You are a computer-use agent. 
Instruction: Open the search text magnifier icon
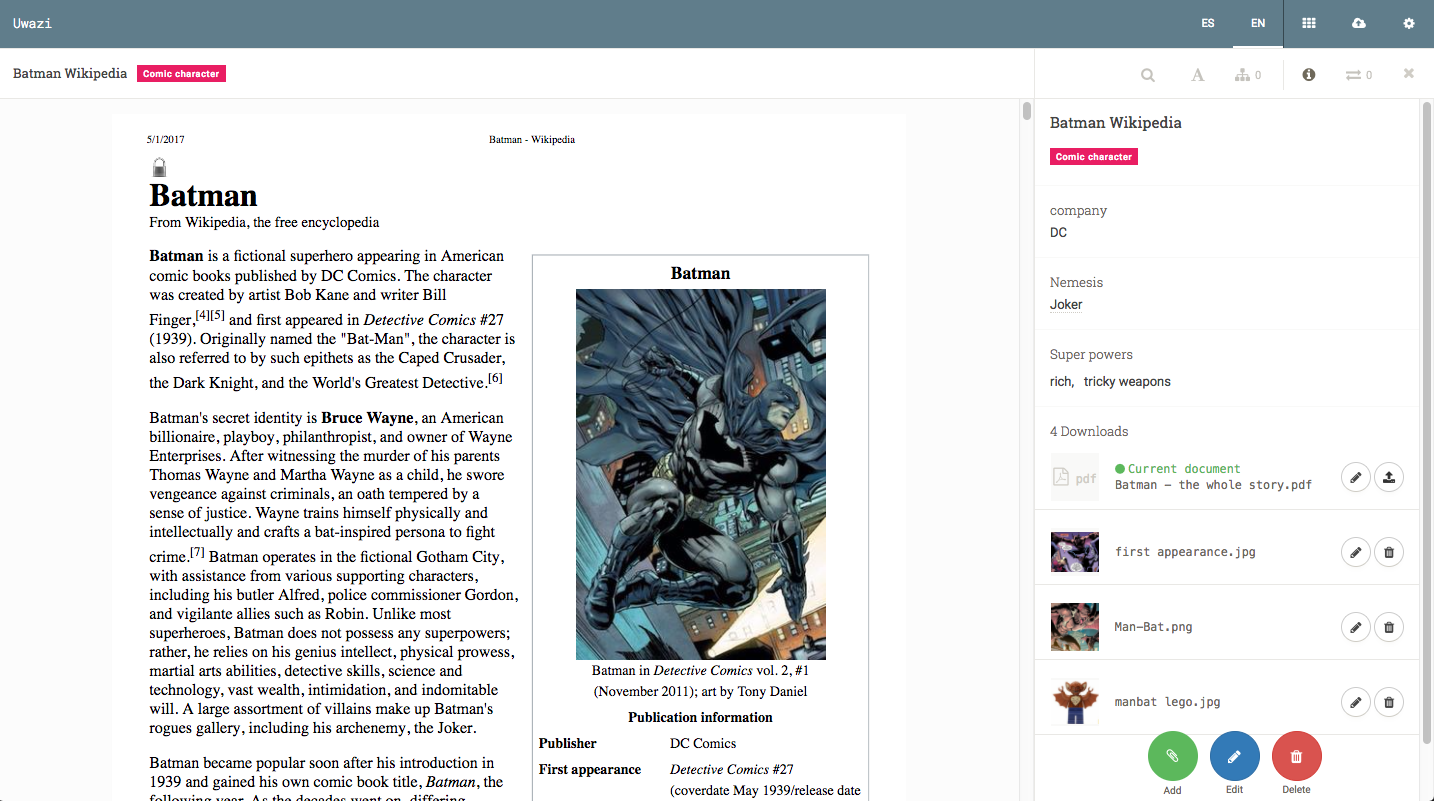(1148, 75)
